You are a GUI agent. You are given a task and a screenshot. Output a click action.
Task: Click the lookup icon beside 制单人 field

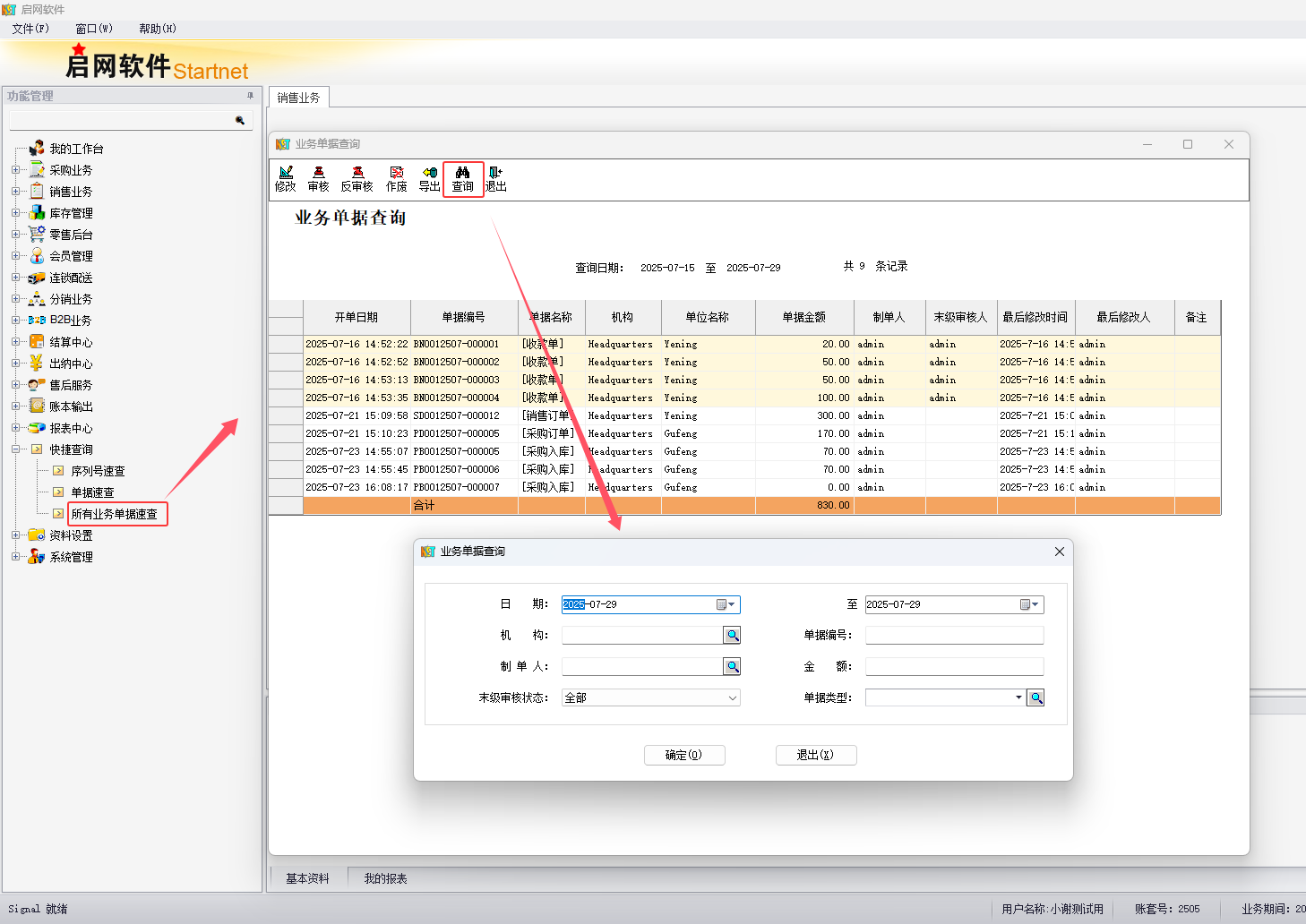[732, 666]
